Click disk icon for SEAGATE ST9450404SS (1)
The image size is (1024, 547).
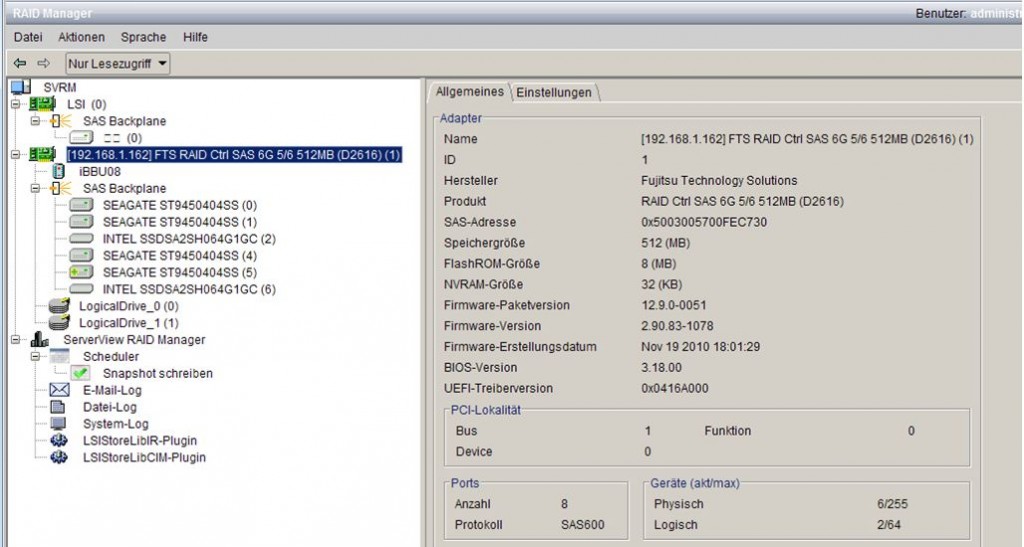click(82, 222)
